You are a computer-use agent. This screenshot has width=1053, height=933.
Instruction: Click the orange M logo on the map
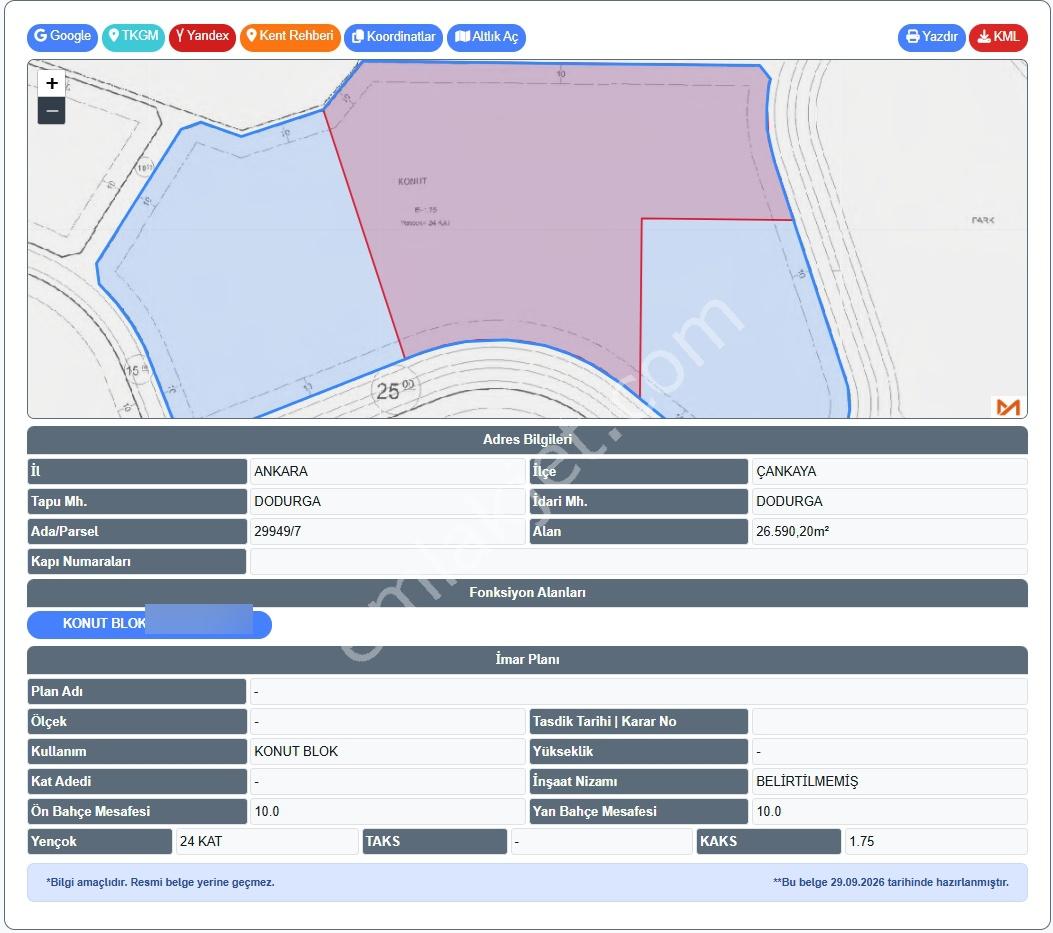(x=1008, y=406)
